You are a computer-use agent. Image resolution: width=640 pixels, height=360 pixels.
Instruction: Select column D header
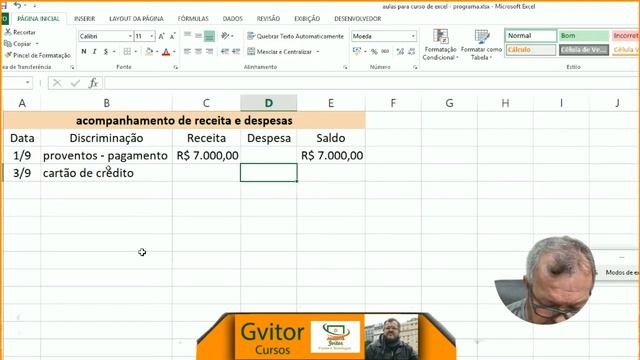269,103
